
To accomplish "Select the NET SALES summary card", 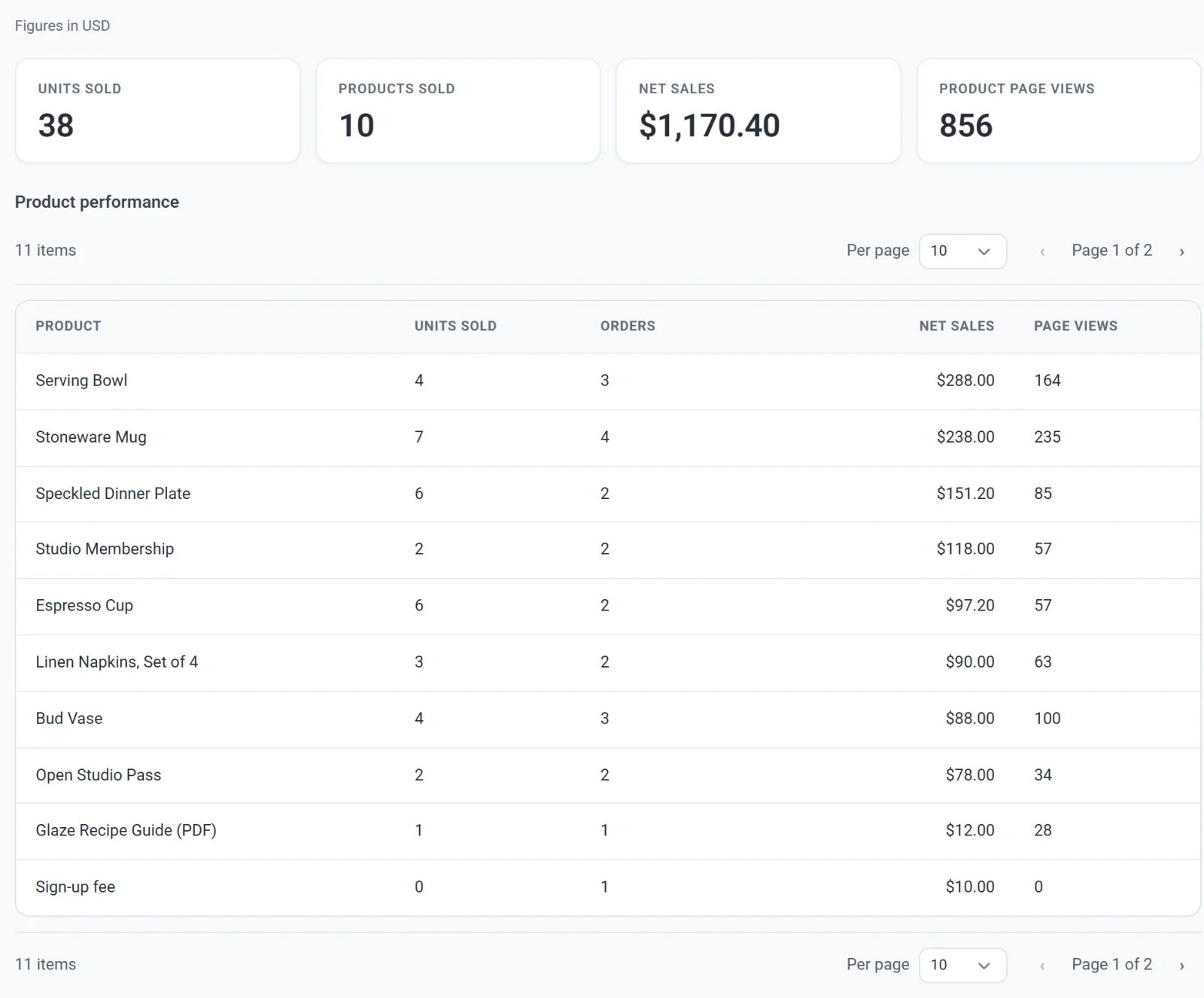I will tap(759, 111).
